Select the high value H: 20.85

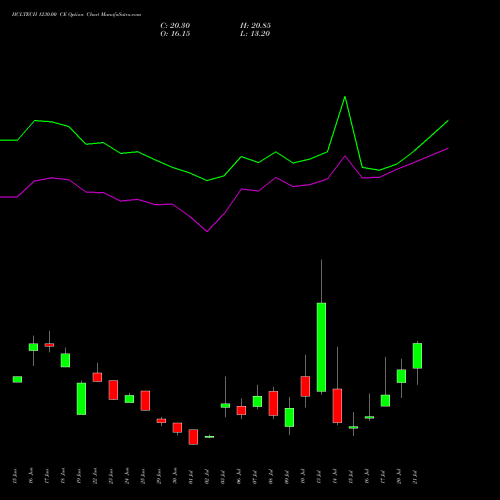pos(255,26)
